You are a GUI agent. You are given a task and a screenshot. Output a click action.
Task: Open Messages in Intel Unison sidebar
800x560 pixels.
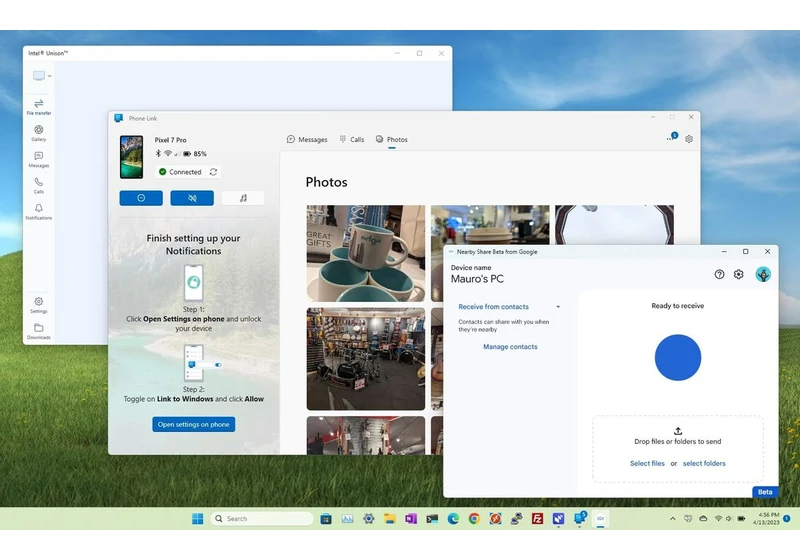point(39,160)
